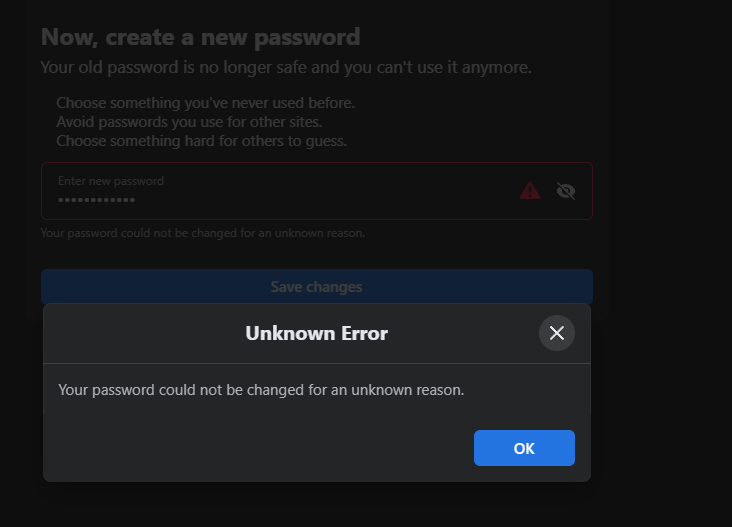Viewport: 732px width, 527px height.
Task: Click the "Avoid passwords you use for other sites" tip
Action: click(189, 122)
